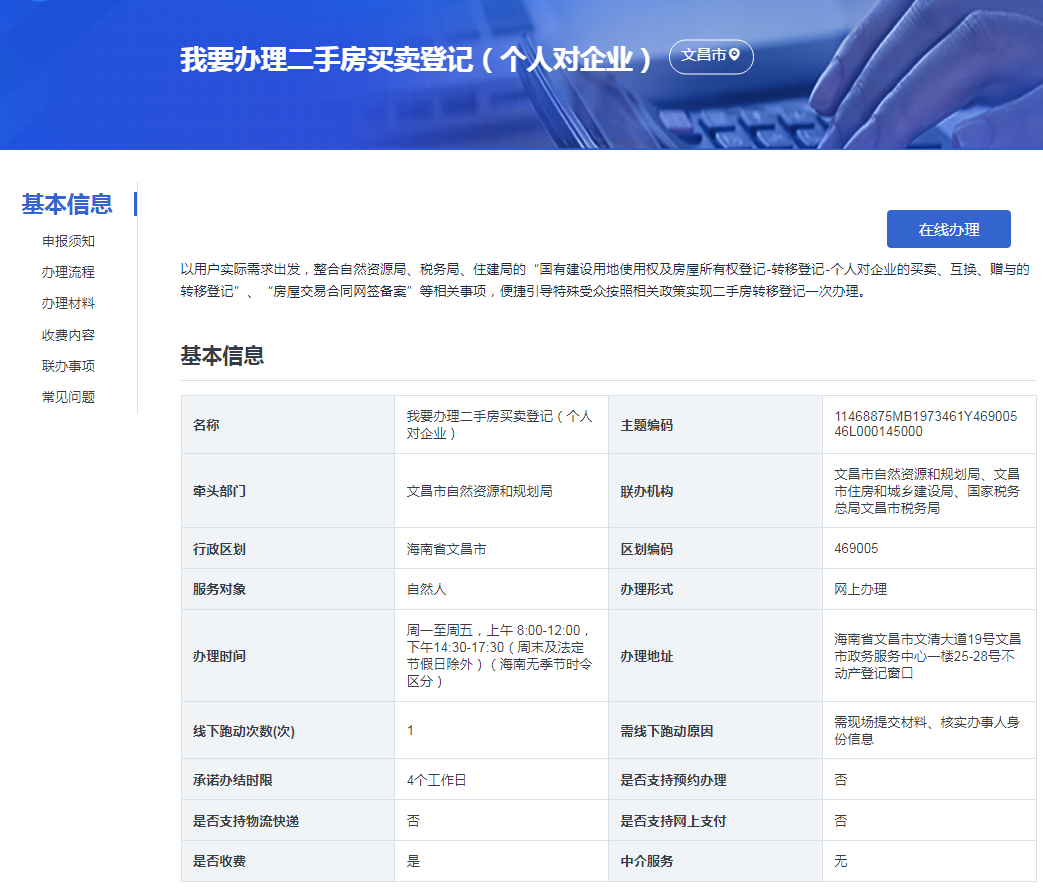Click the 办理地址 label cell
The height and width of the screenshot is (889, 1043).
click(x=715, y=655)
